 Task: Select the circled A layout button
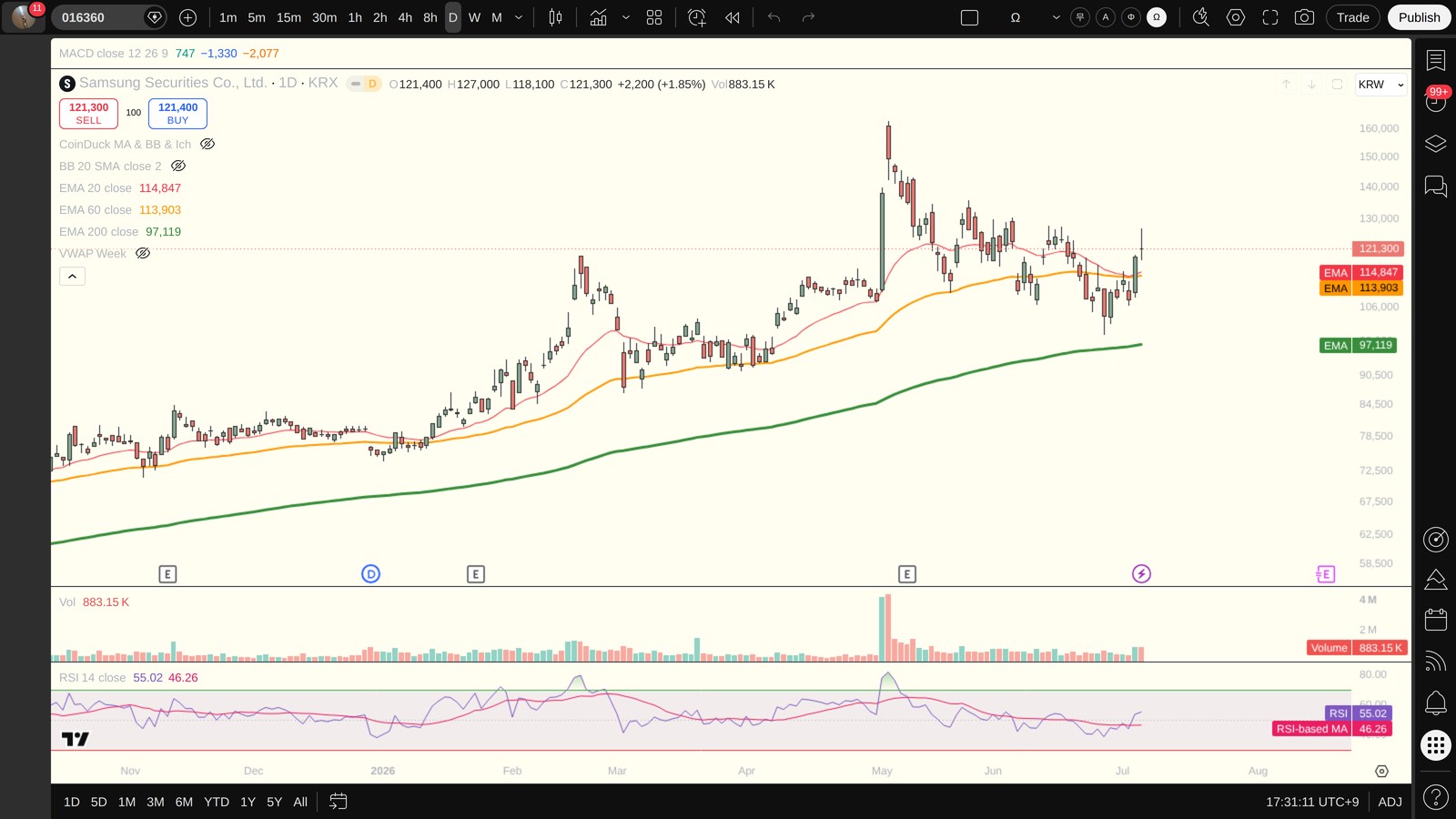pyautogui.click(x=1106, y=17)
